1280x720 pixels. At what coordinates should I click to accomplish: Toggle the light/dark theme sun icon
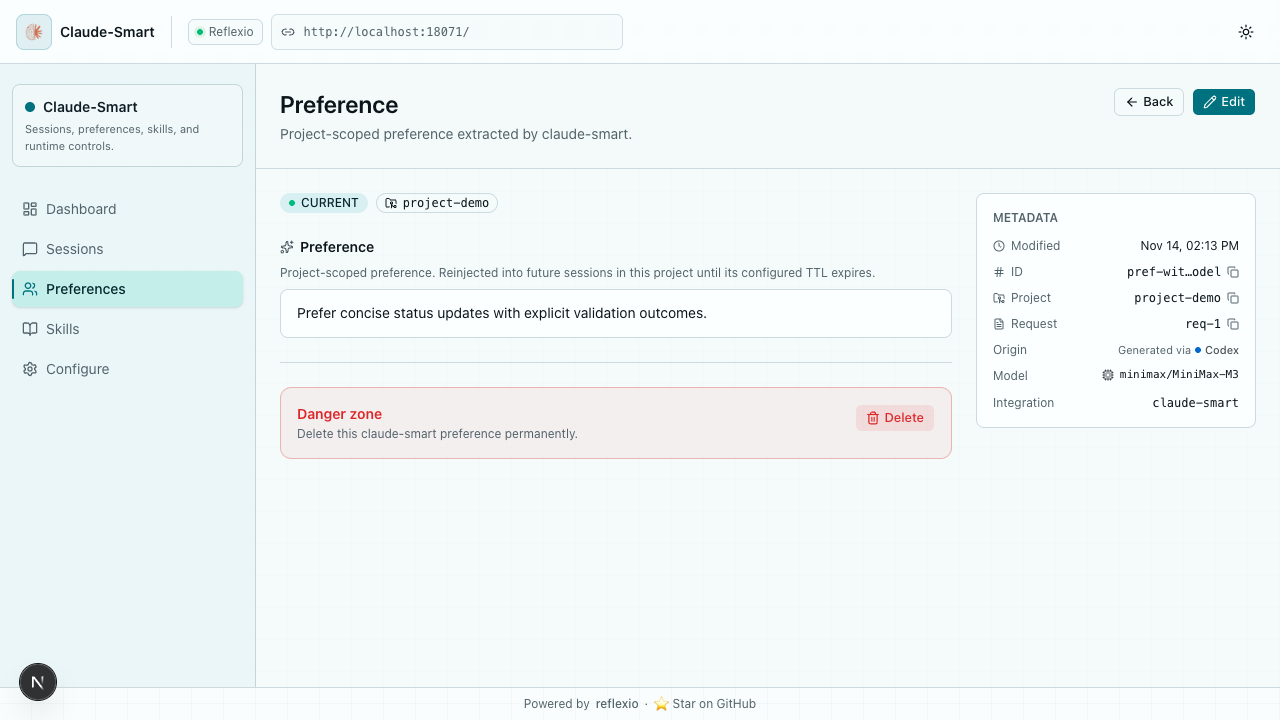click(1246, 32)
